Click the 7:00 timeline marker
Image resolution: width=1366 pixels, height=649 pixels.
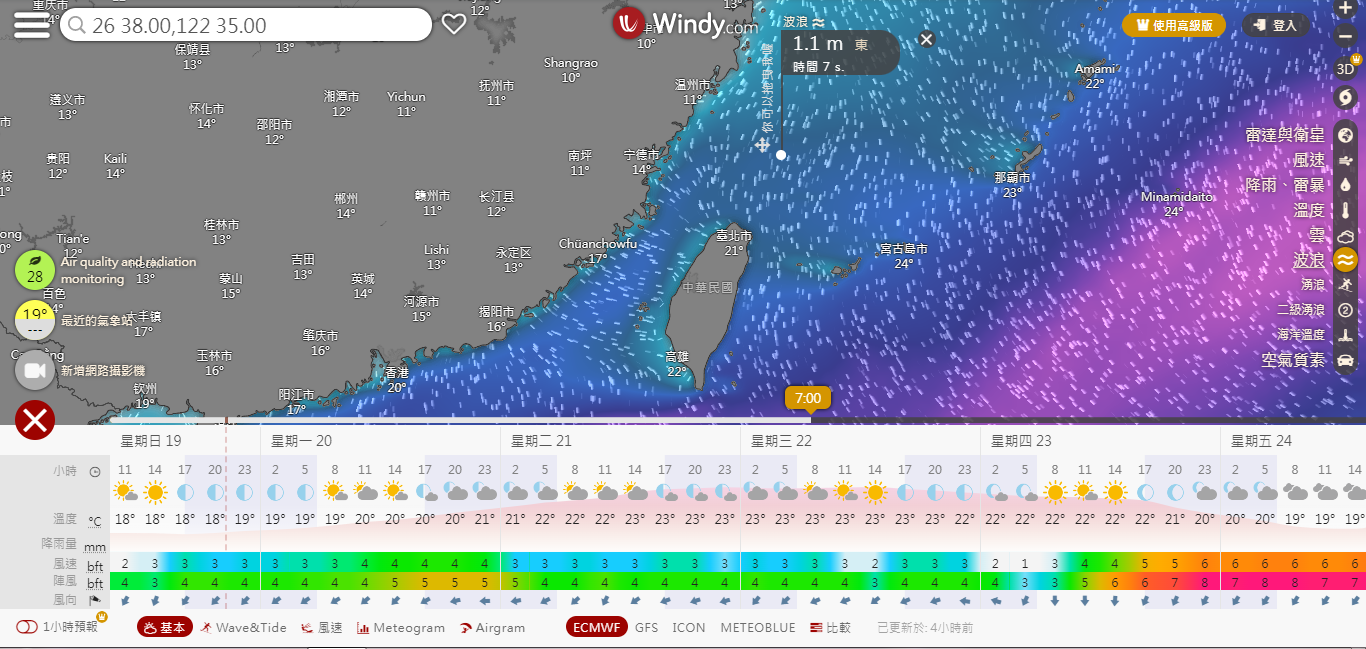[808, 398]
